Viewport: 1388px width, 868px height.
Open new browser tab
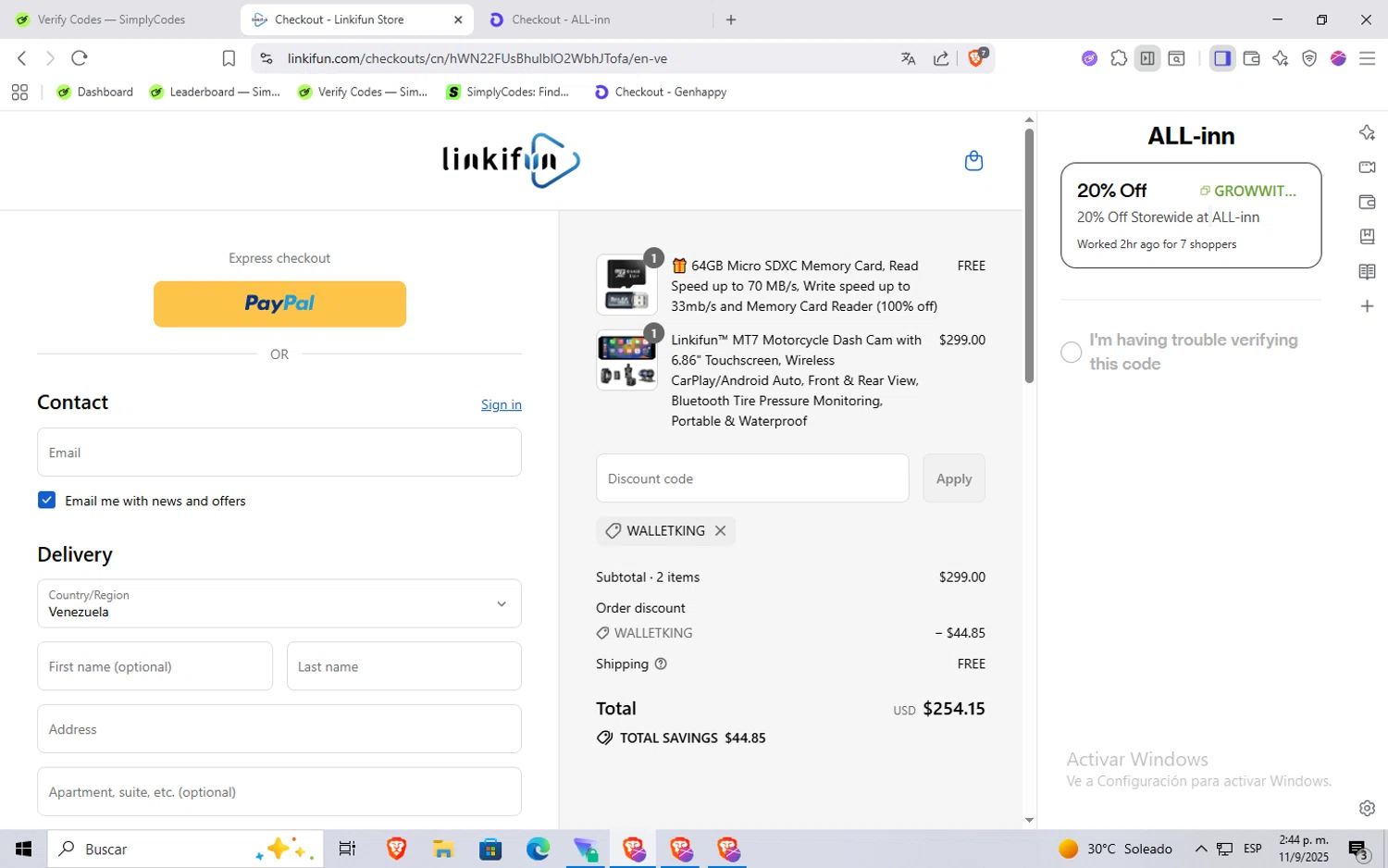(731, 19)
